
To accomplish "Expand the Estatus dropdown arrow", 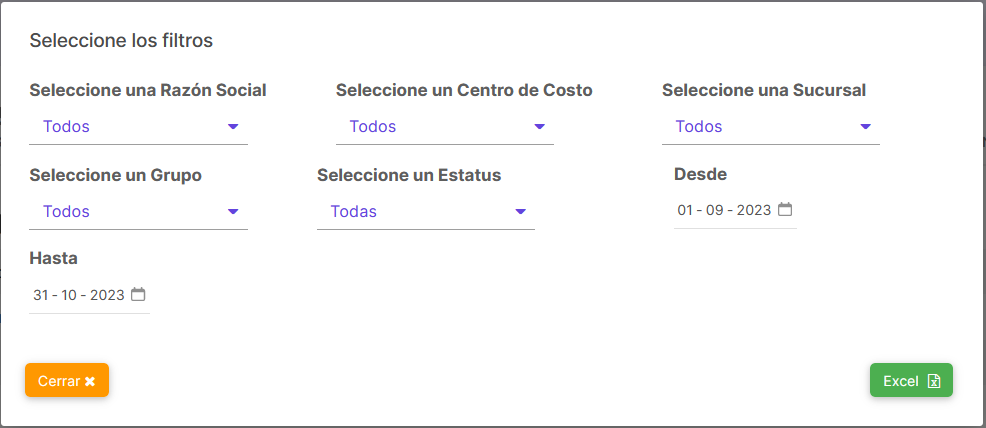I will 520,211.
